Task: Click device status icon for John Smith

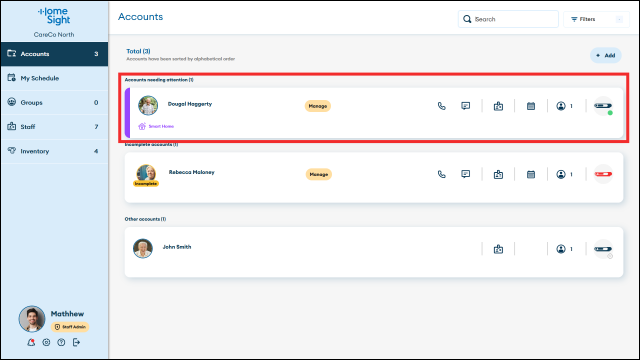Action: (x=603, y=249)
